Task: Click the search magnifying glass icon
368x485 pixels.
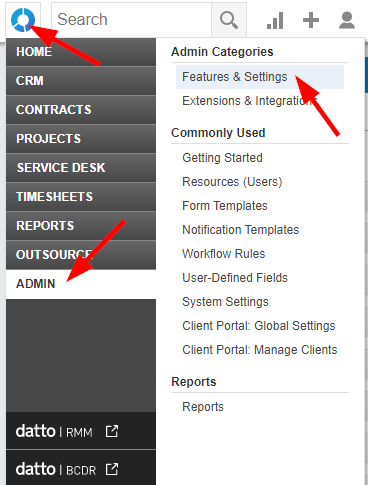Action: (229, 20)
